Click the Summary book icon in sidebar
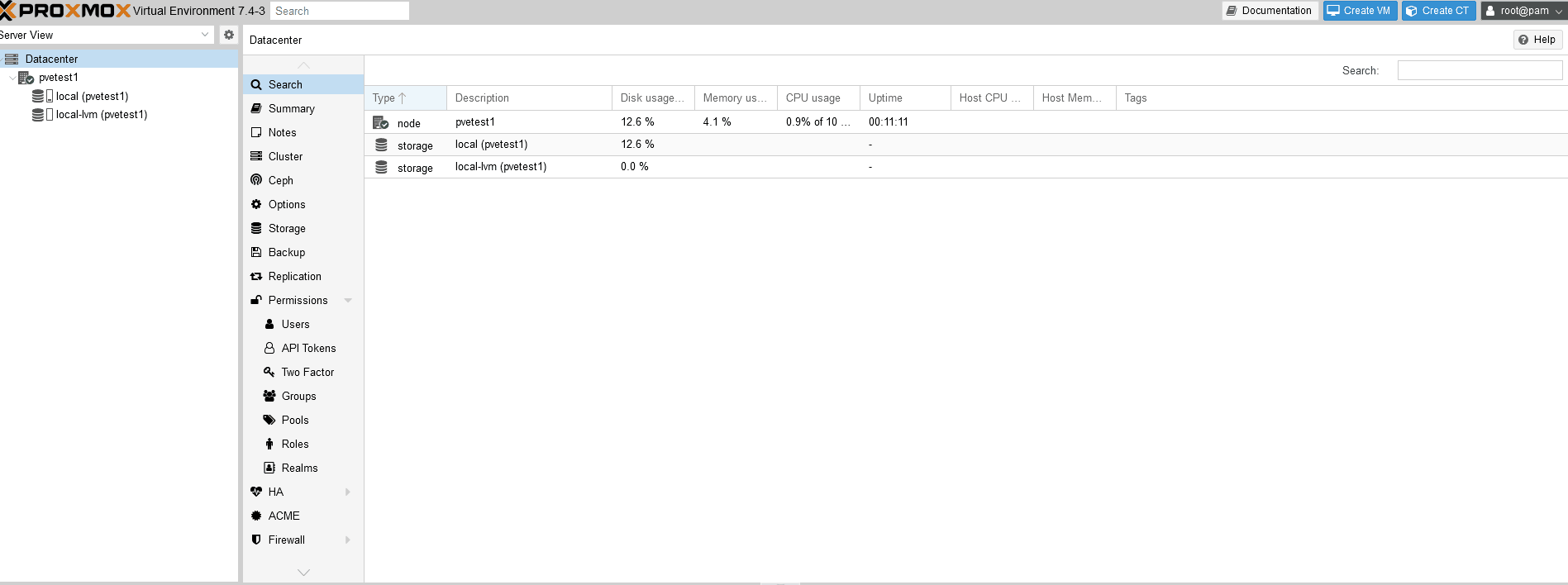1568x585 pixels. click(x=256, y=108)
